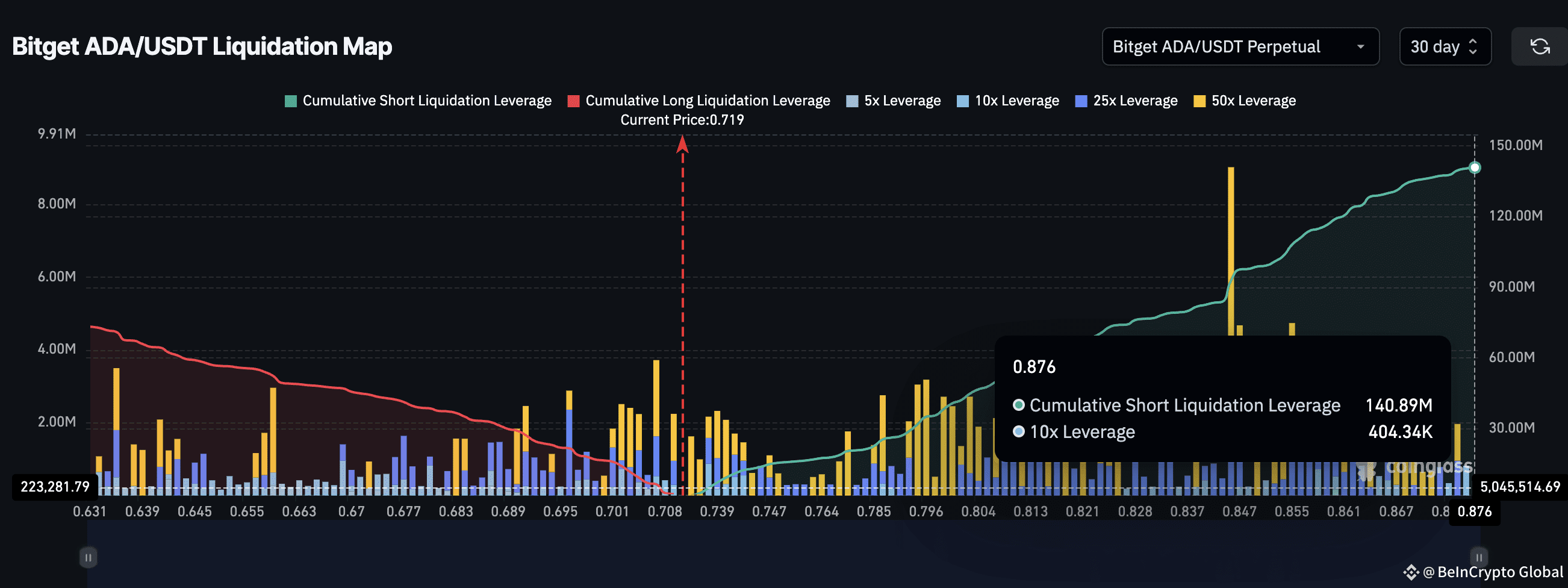The height and width of the screenshot is (588, 1568).
Task: Click the yellow 50x Leverage legend swatch
Action: pos(1199,101)
